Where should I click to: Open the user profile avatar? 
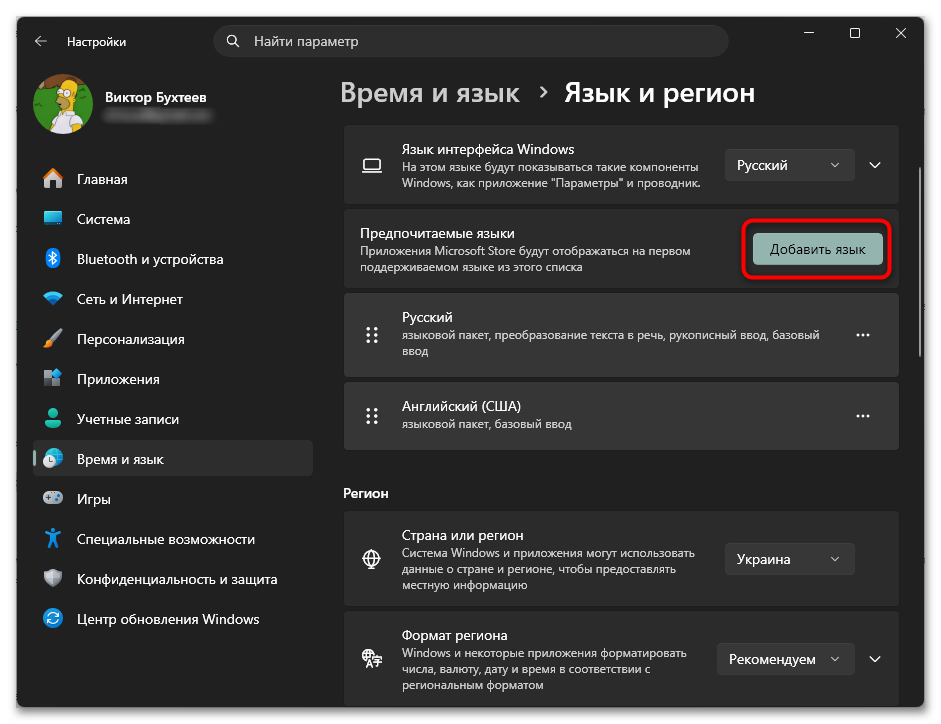63,104
